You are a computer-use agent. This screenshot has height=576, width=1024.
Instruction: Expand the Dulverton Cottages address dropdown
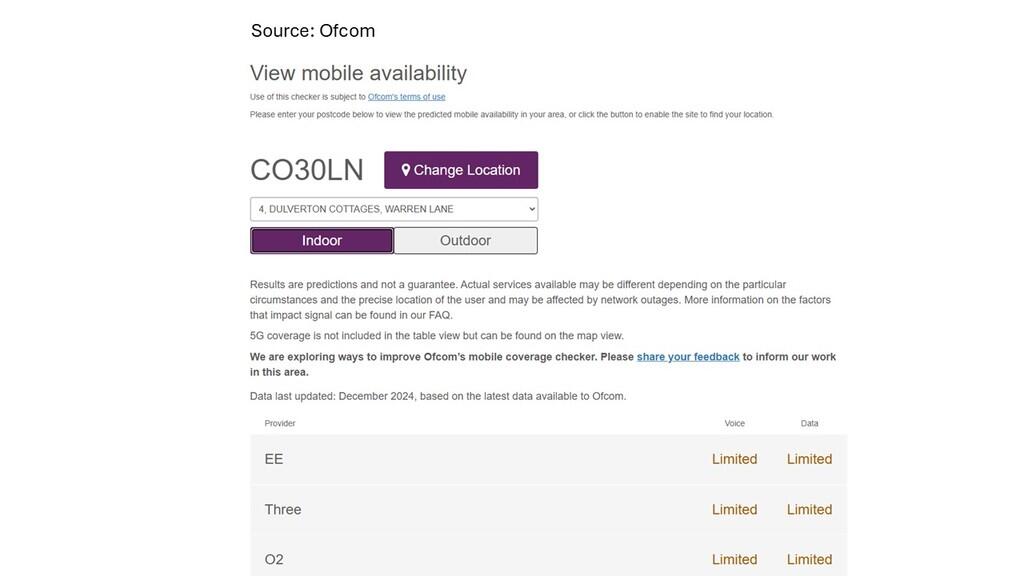pyautogui.click(x=394, y=209)
